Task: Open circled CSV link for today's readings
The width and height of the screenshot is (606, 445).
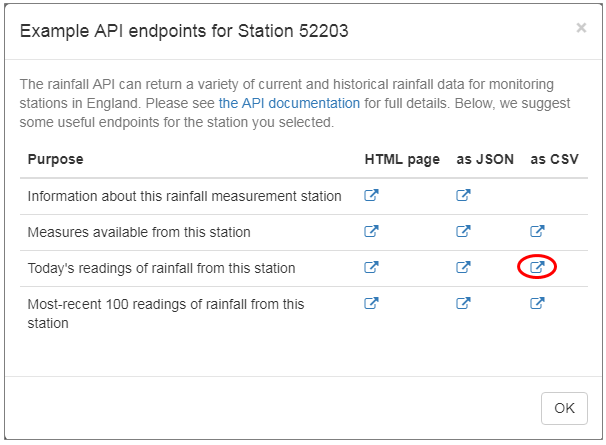Action: 537,268
